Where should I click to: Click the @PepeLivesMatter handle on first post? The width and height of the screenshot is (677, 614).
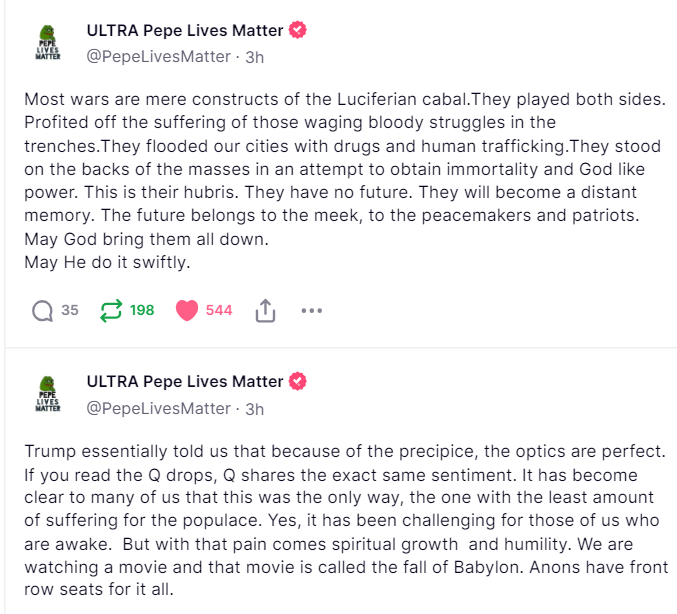[158, 57]
